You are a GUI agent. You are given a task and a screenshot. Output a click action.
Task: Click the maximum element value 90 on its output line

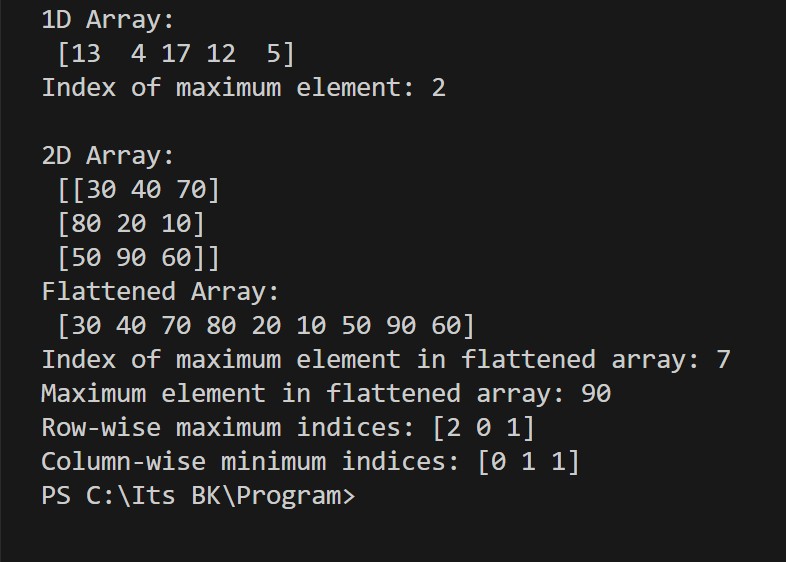click(596, 393)
